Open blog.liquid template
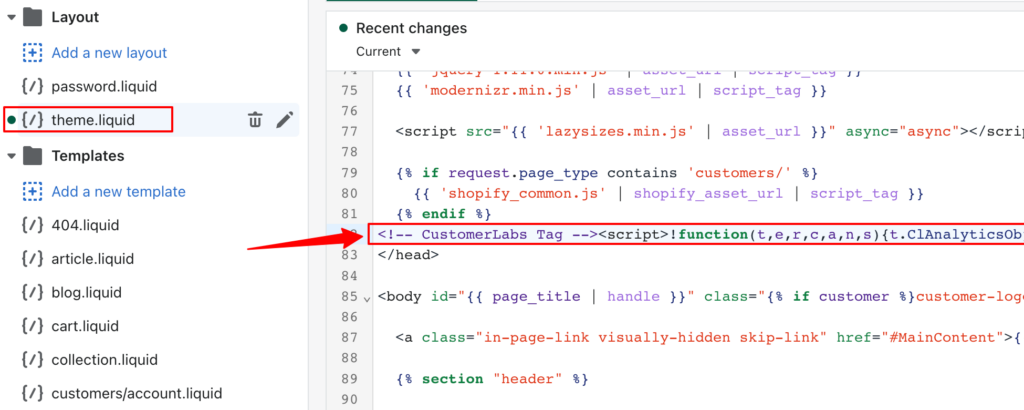 (x=86, y=292)
